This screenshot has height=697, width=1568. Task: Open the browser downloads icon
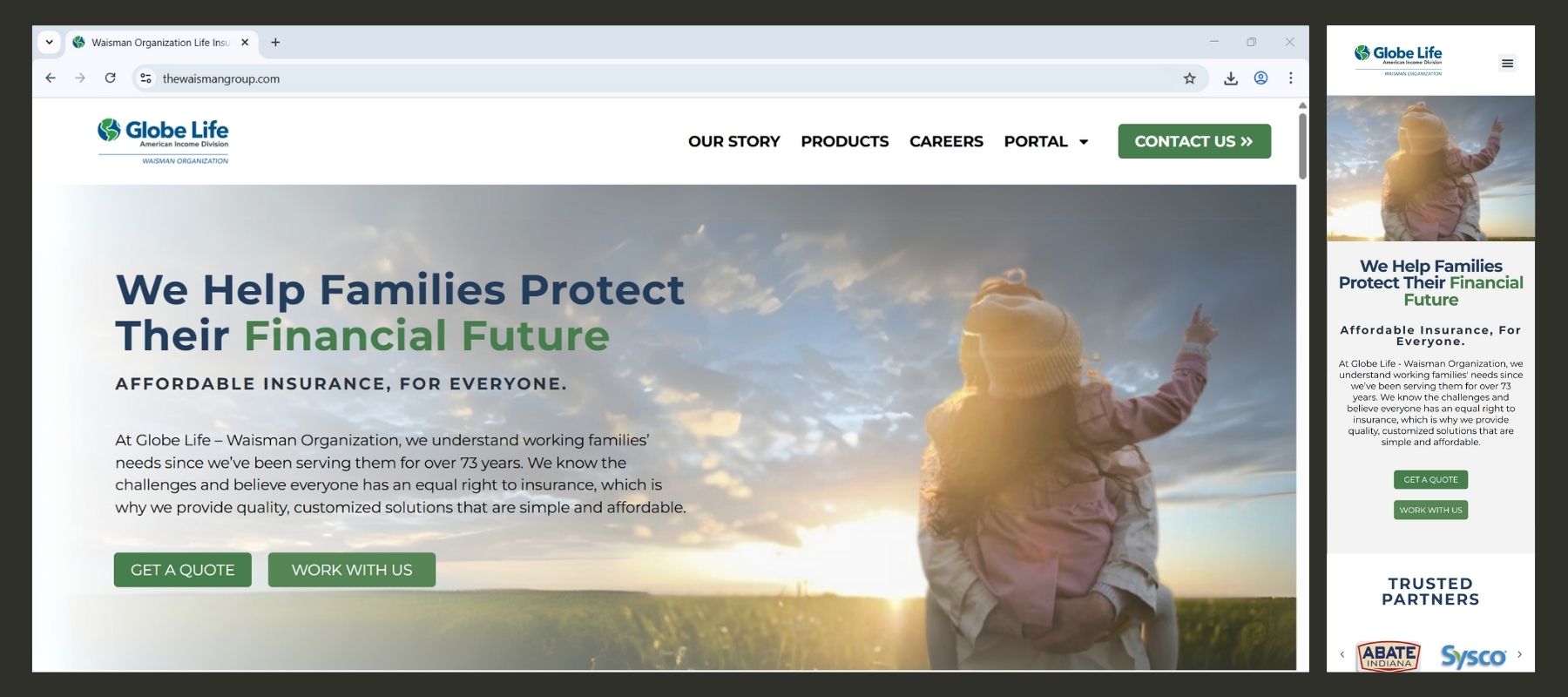pos(1230,78)
